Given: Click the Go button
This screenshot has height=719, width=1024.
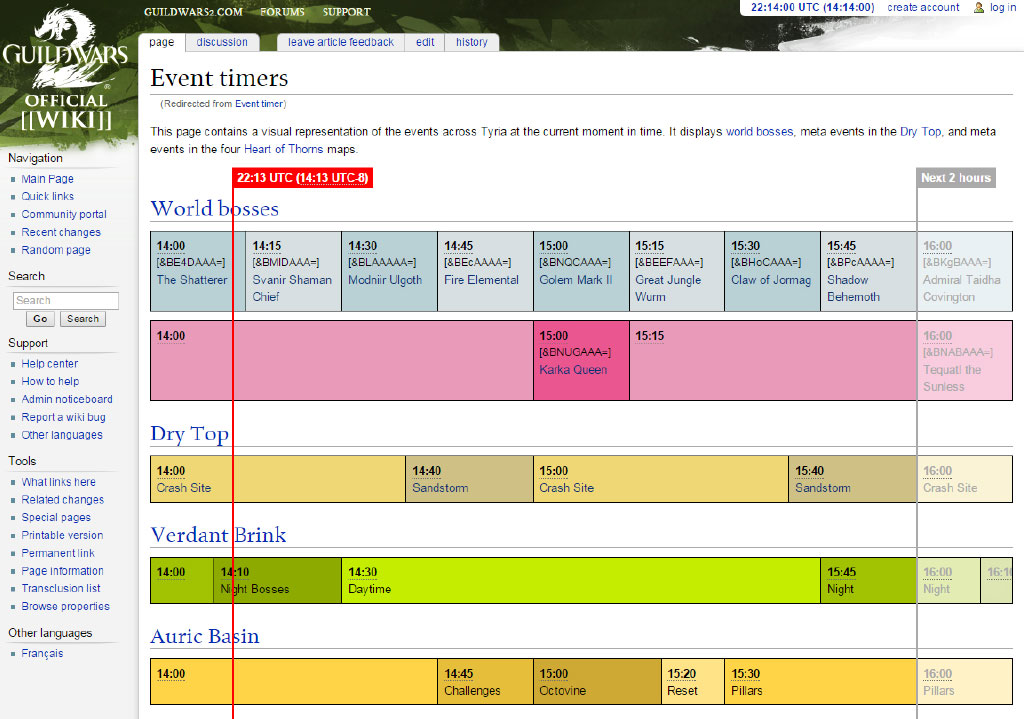Looking at the screenshot, I should tap(40, 319).
